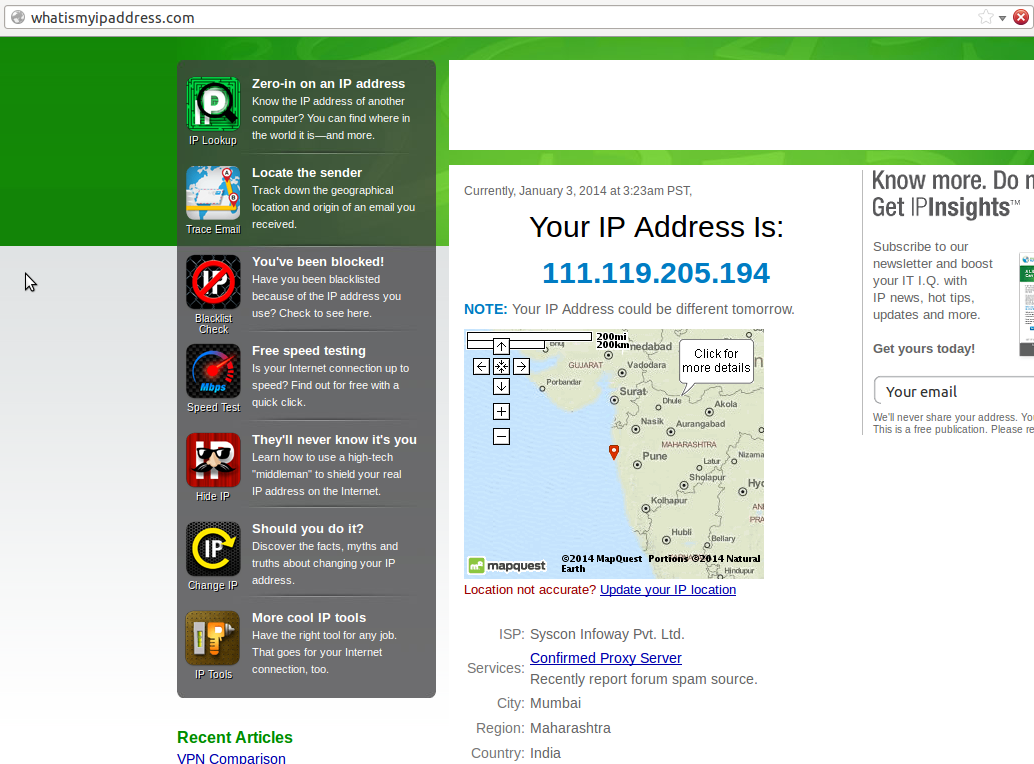Zoom in the map with plus

501,411
